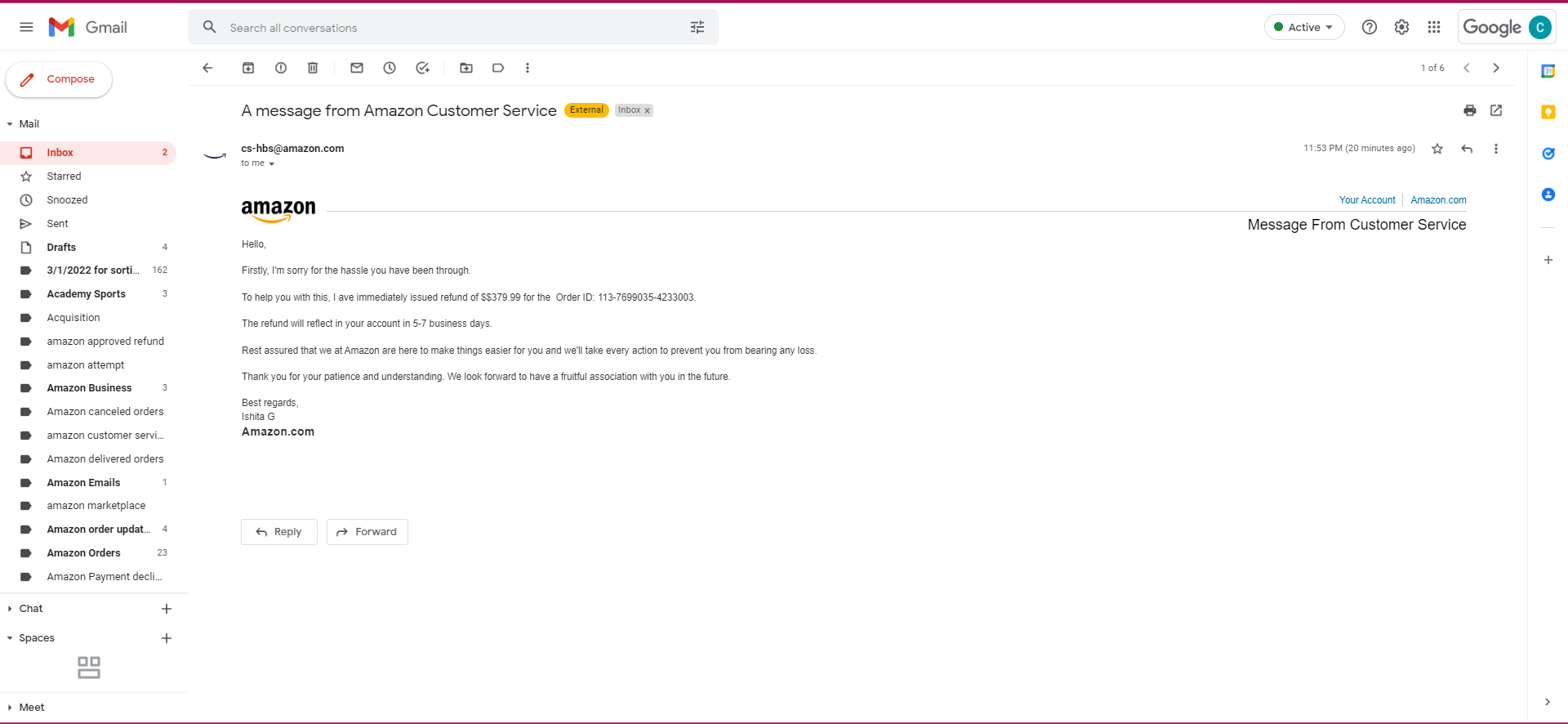Show newer conversation arrow
This screenshot has height=724, width=1568.
[1467, 68]
